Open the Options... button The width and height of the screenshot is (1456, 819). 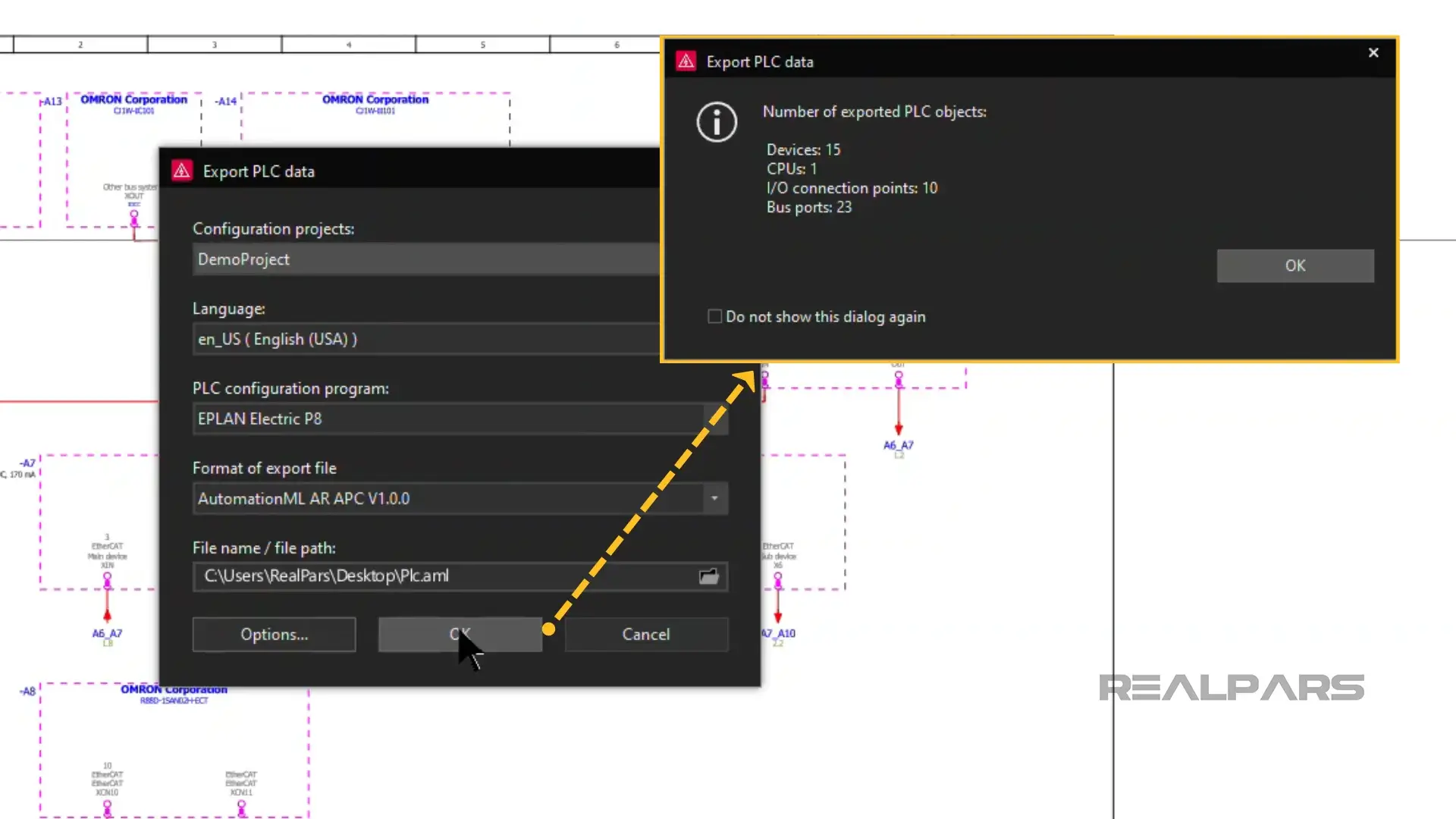pos(274,635)
